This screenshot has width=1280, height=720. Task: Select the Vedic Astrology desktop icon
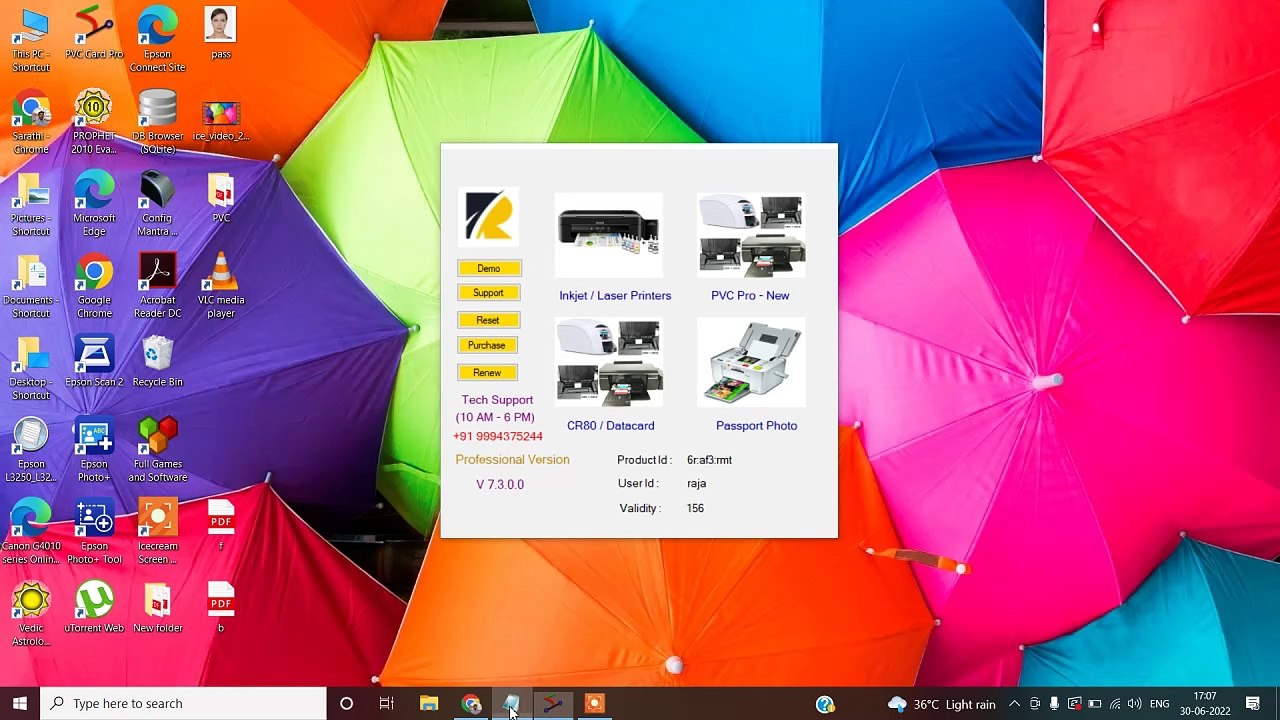(x=31, y=614)
